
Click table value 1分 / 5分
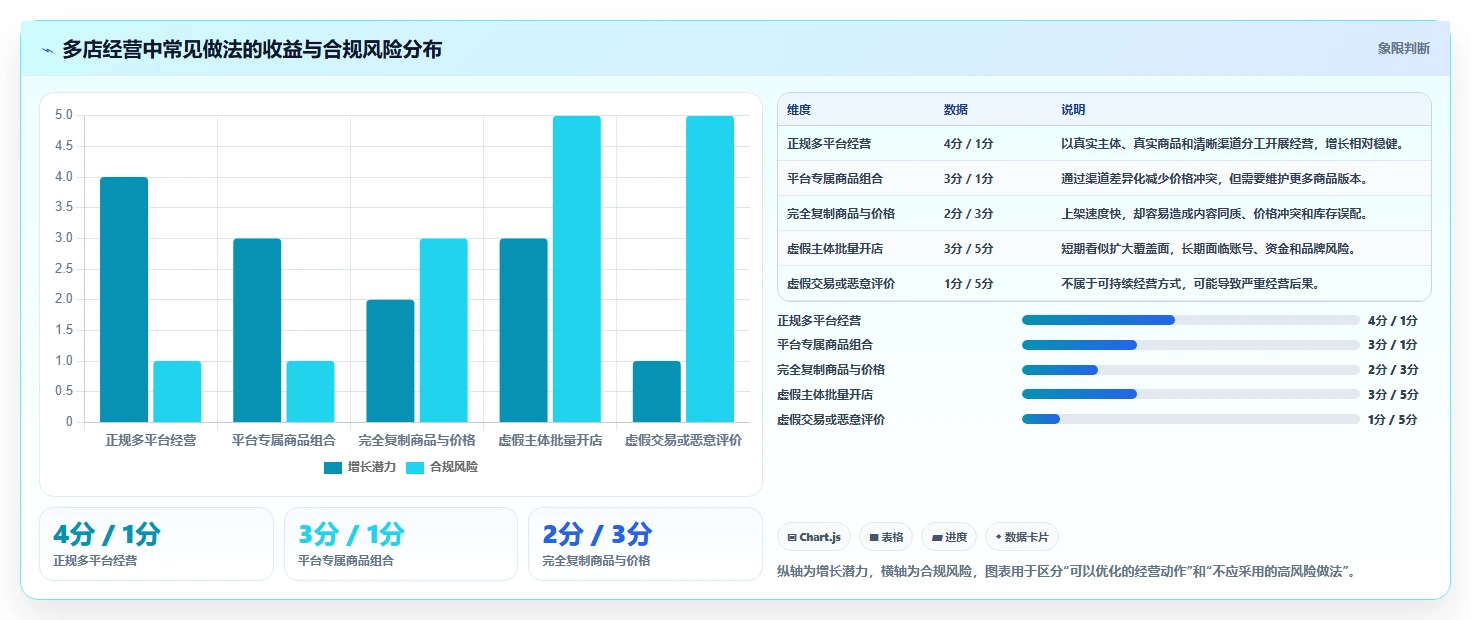pyautogui.click(x=968, y=284)
